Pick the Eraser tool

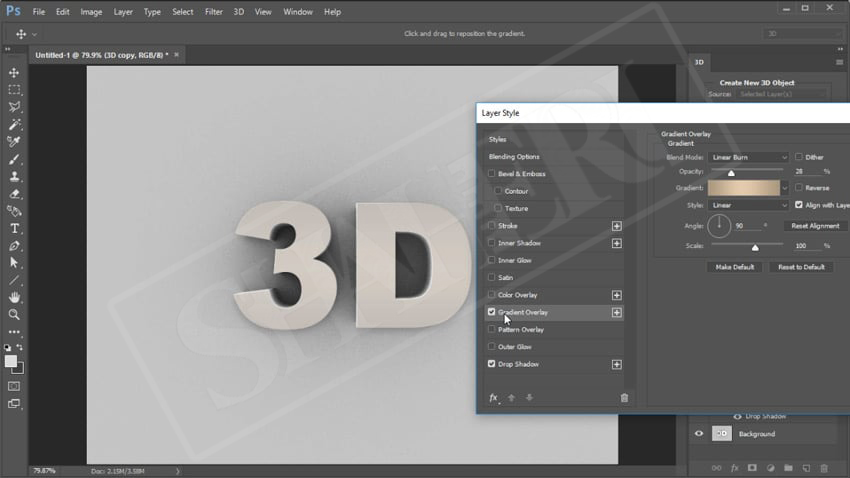tap(14, 193)
